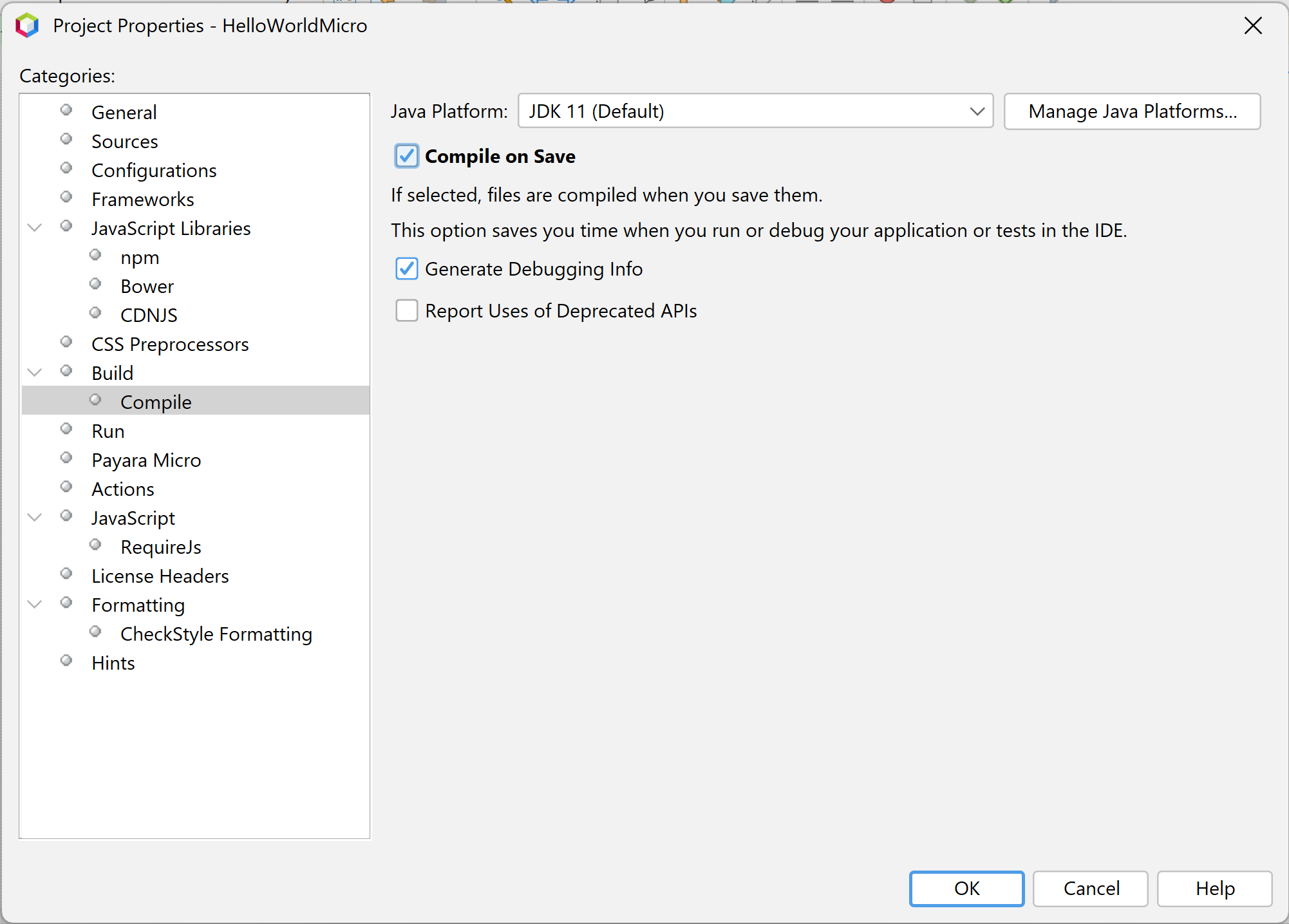The height and width of the screenshot is (924, 1289).
Task: Open the Hints category
Action: [x=113, y=663]
